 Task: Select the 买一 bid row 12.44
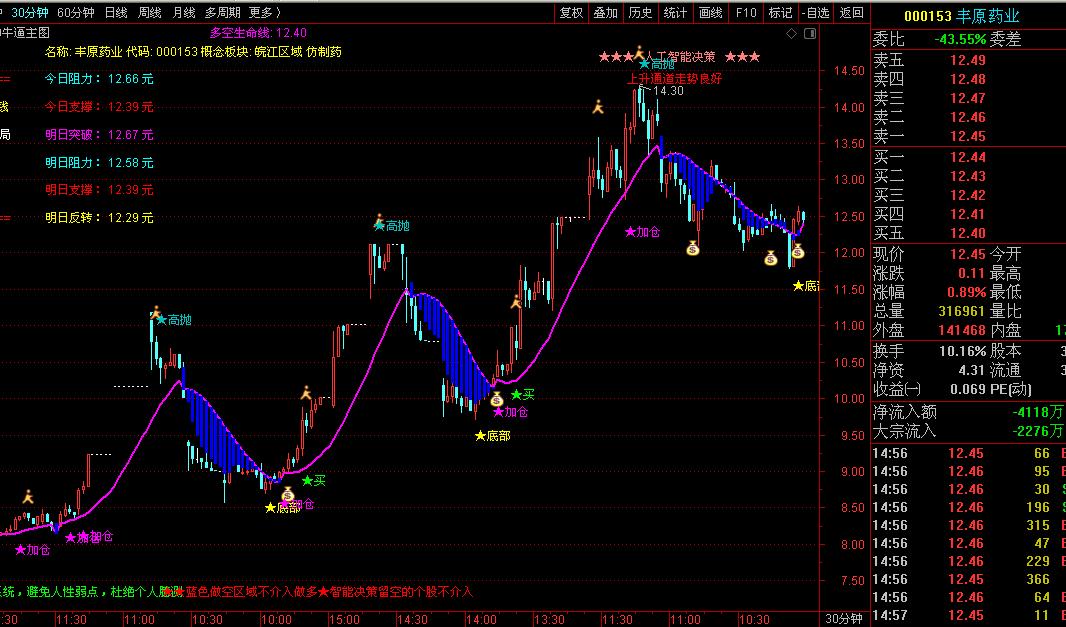coord(969,157)
